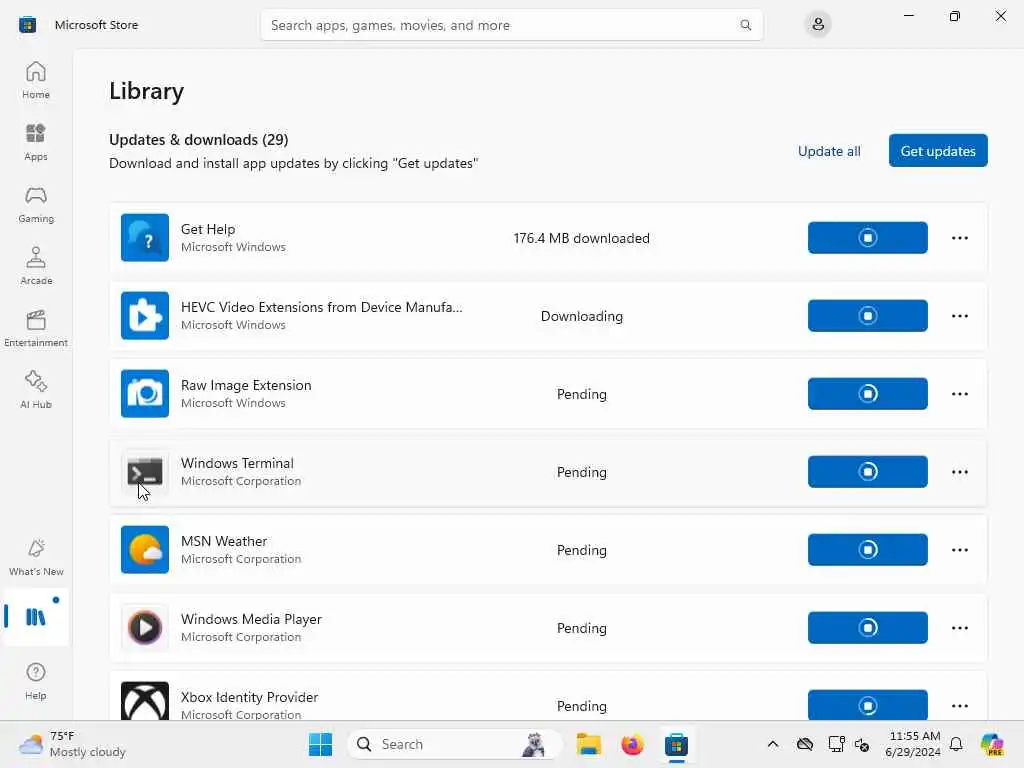Open the clock and date flyout

[914, 744]
